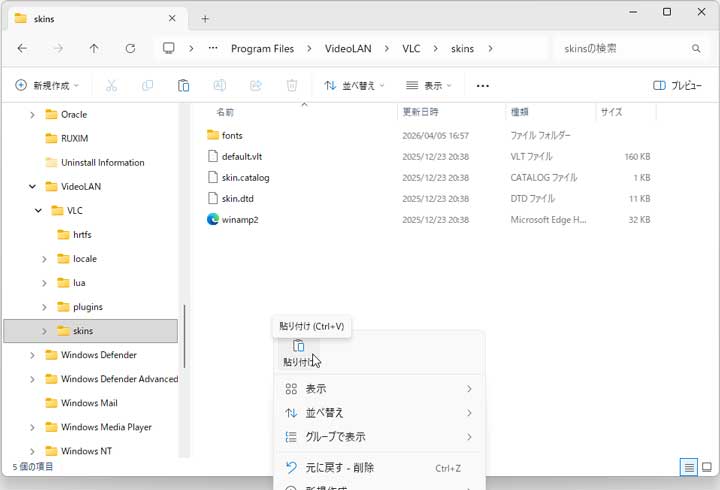Click VideoLAN in the breadcrumb
This screenshot has width=720, height=490.
348,48
